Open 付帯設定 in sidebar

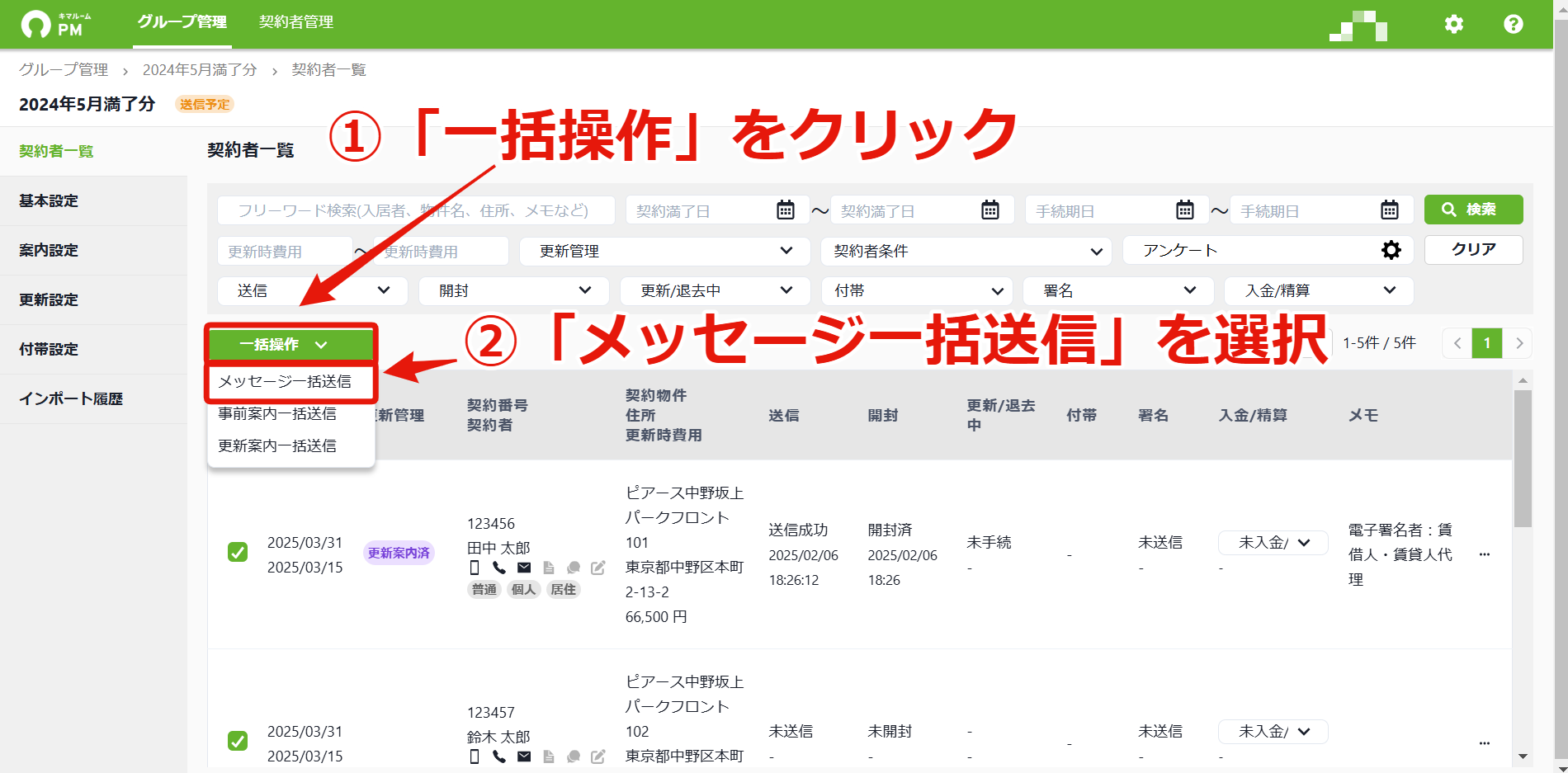93,349
